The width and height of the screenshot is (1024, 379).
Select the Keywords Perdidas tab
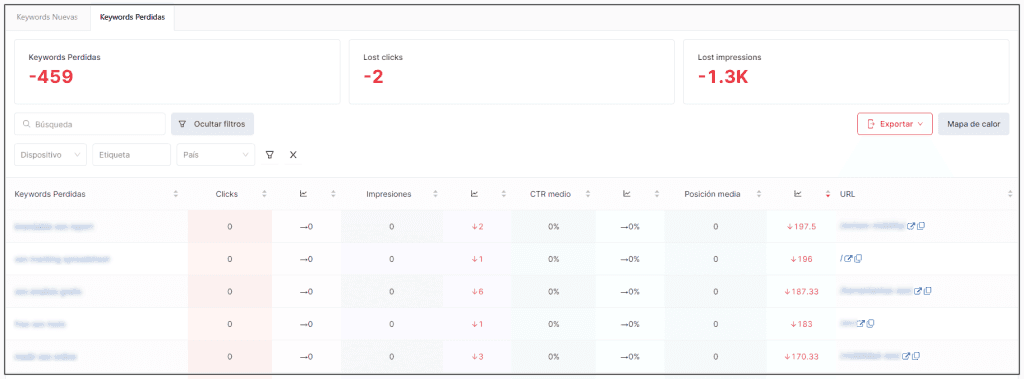click(132, 18)
